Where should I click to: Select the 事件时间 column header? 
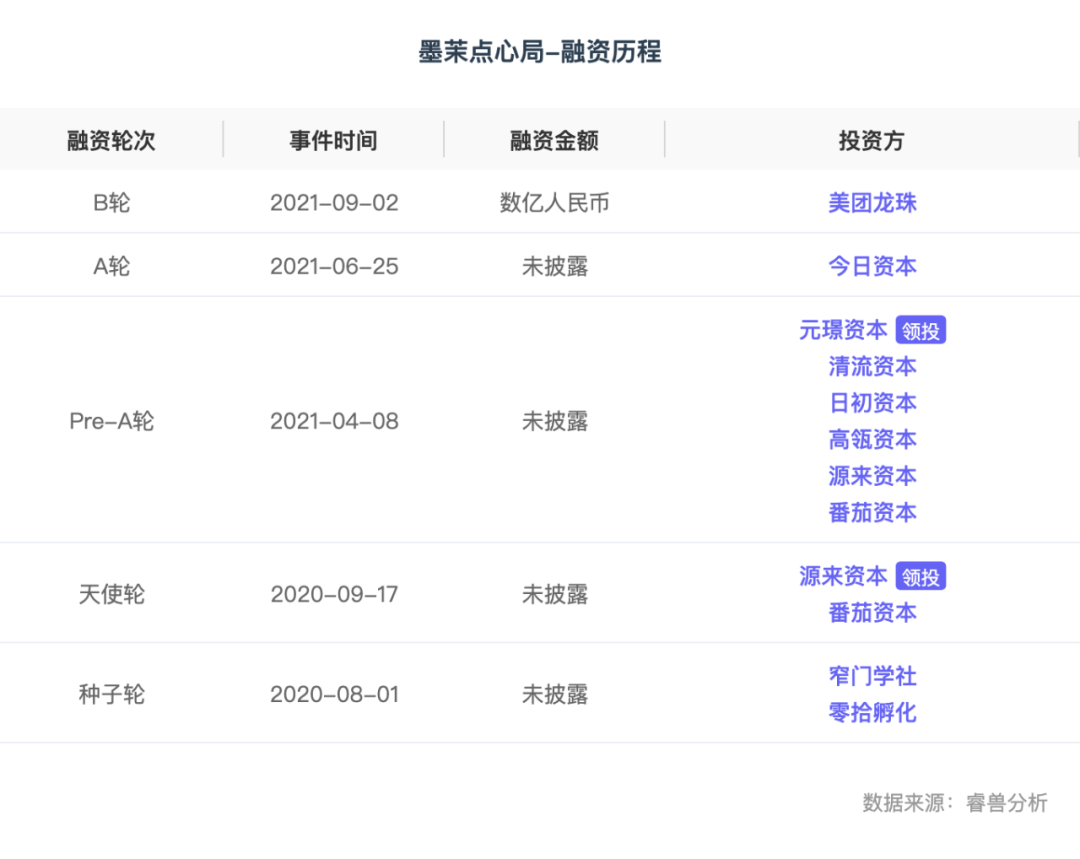333,140
